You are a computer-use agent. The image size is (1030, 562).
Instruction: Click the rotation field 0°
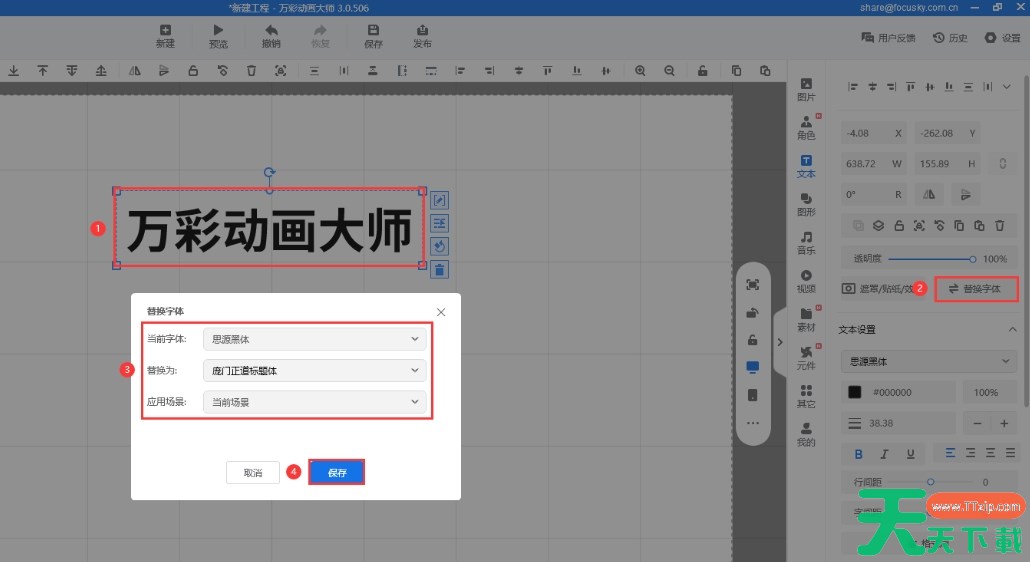coord(874,195)
